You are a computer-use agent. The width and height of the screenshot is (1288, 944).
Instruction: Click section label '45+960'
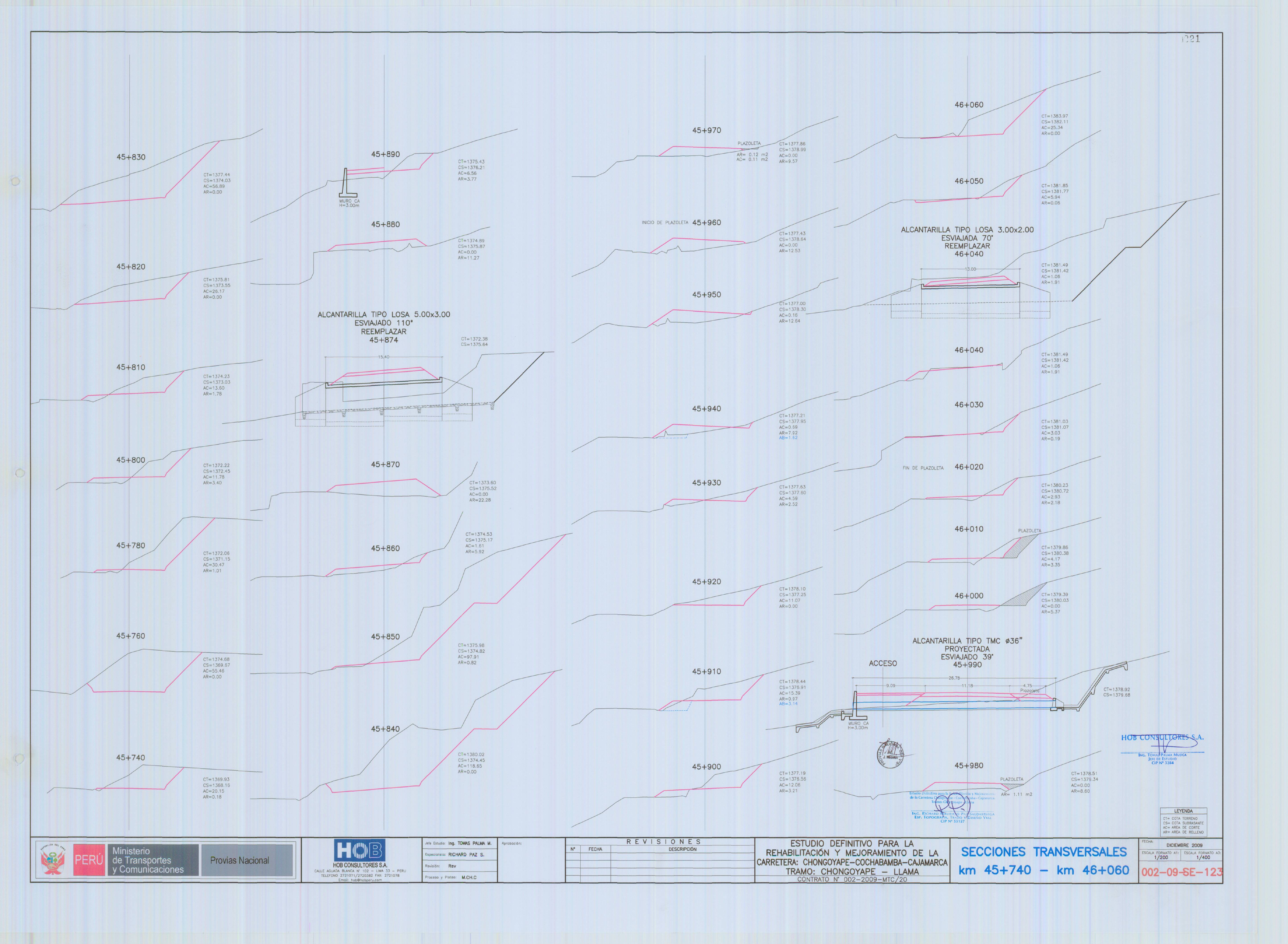pyautogui.click(x=707, y=223)
